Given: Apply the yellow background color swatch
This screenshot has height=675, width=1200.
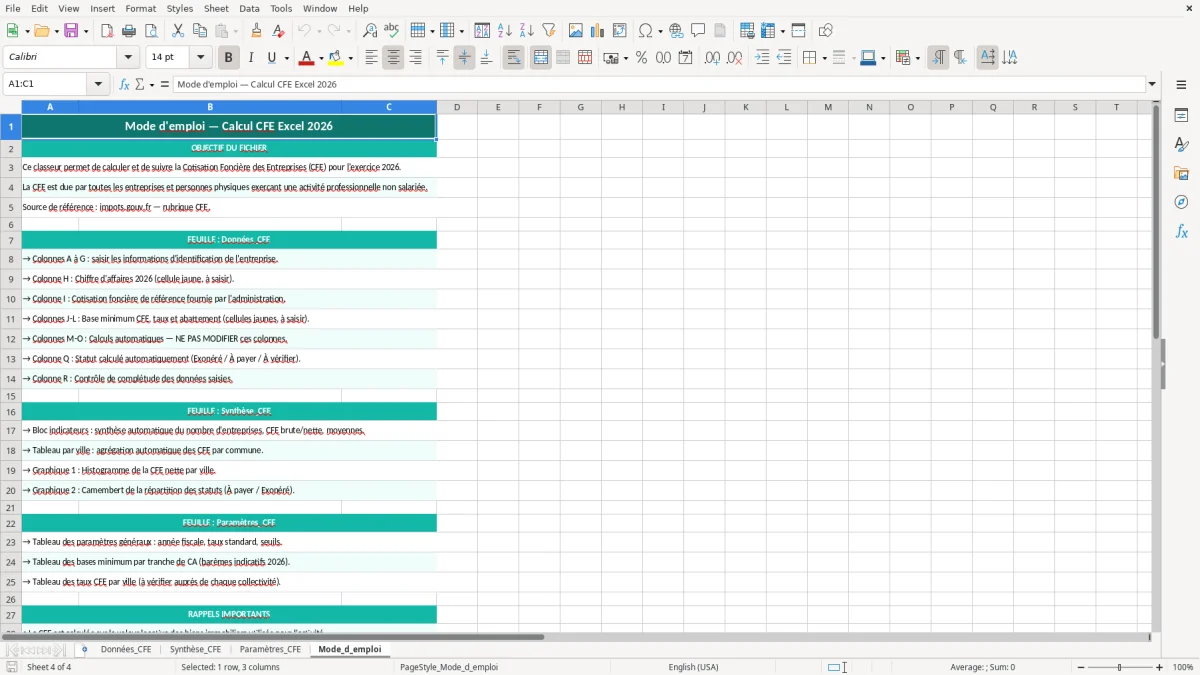Looking at the screenshot, I should (336, 58).
